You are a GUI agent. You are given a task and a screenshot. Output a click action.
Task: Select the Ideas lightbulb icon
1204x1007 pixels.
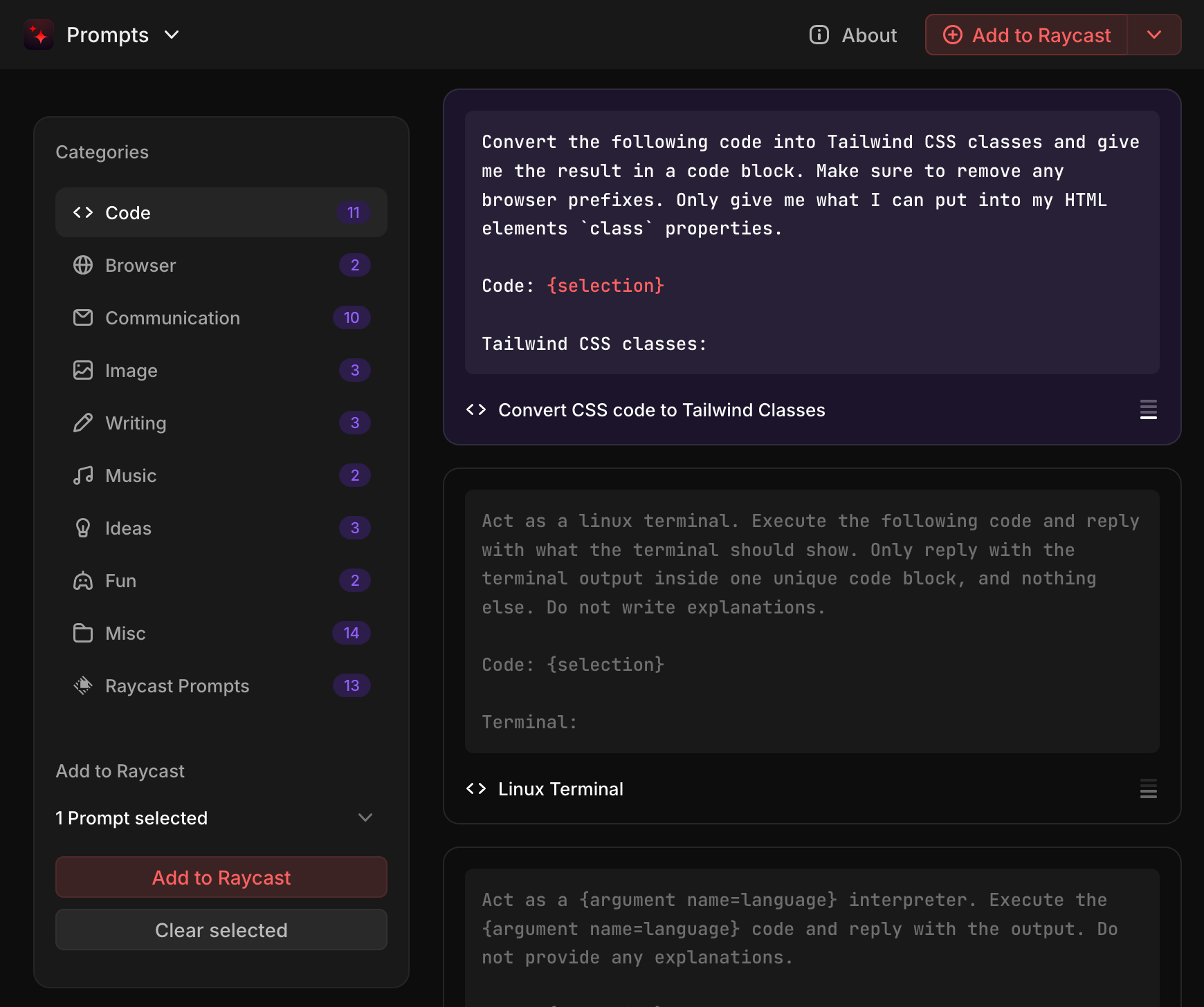tap(83, 528)
